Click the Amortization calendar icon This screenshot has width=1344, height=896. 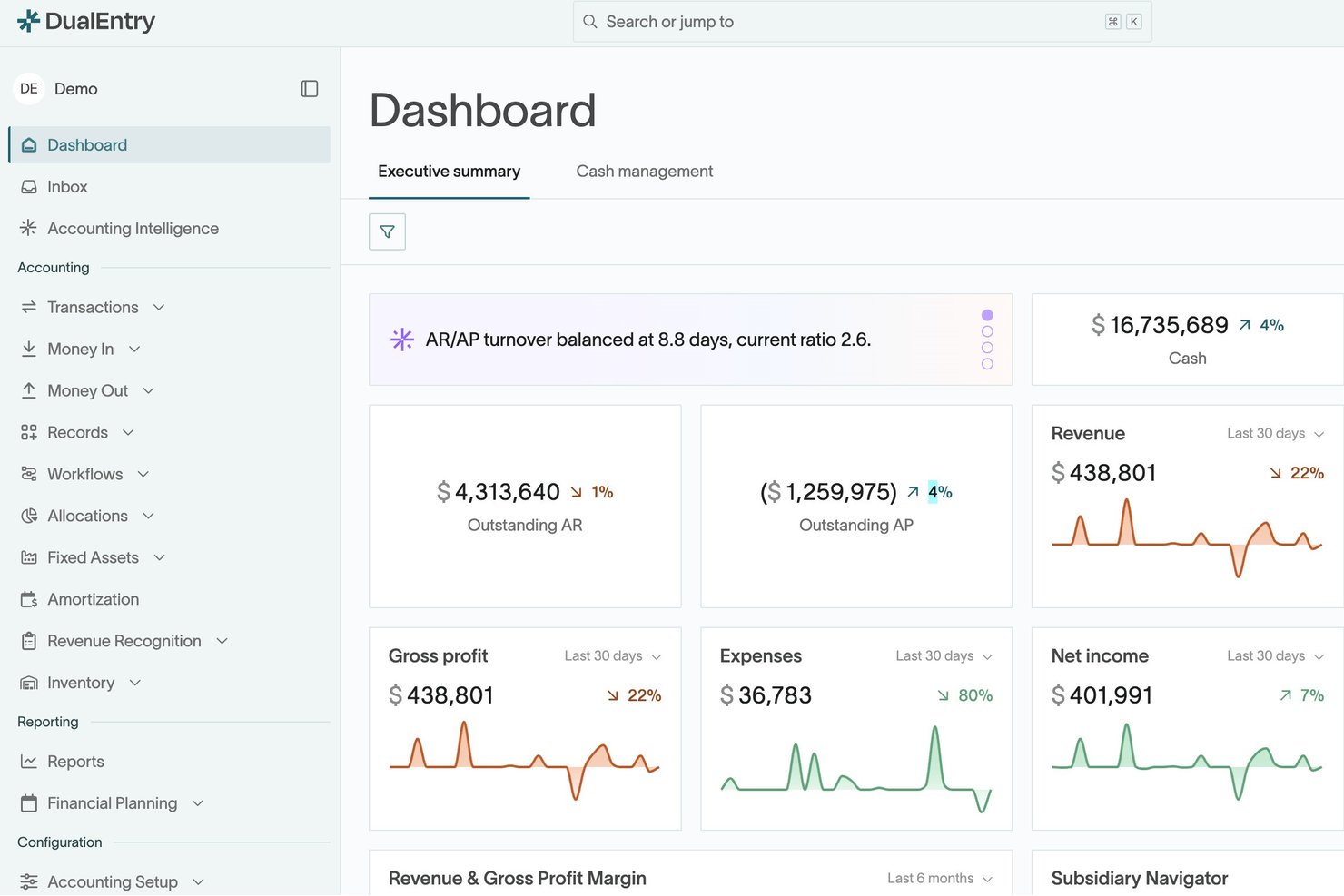(29, 599)
